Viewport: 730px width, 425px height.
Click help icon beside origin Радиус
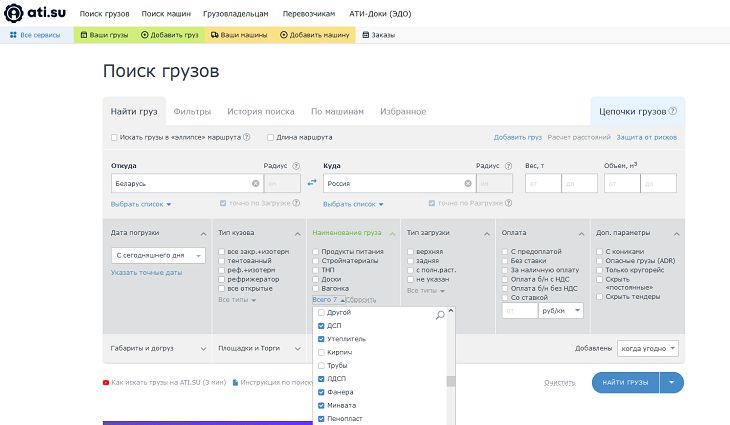tap(295, 166)
